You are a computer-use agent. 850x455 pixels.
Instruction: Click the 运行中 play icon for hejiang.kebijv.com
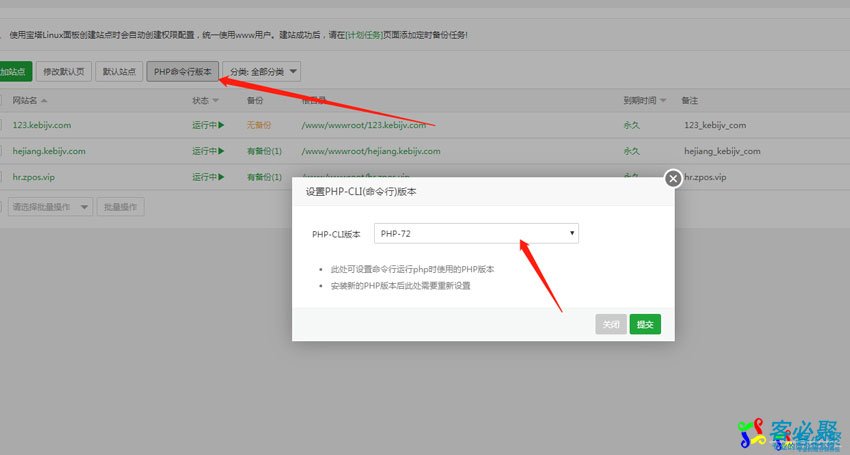[221, 151]
